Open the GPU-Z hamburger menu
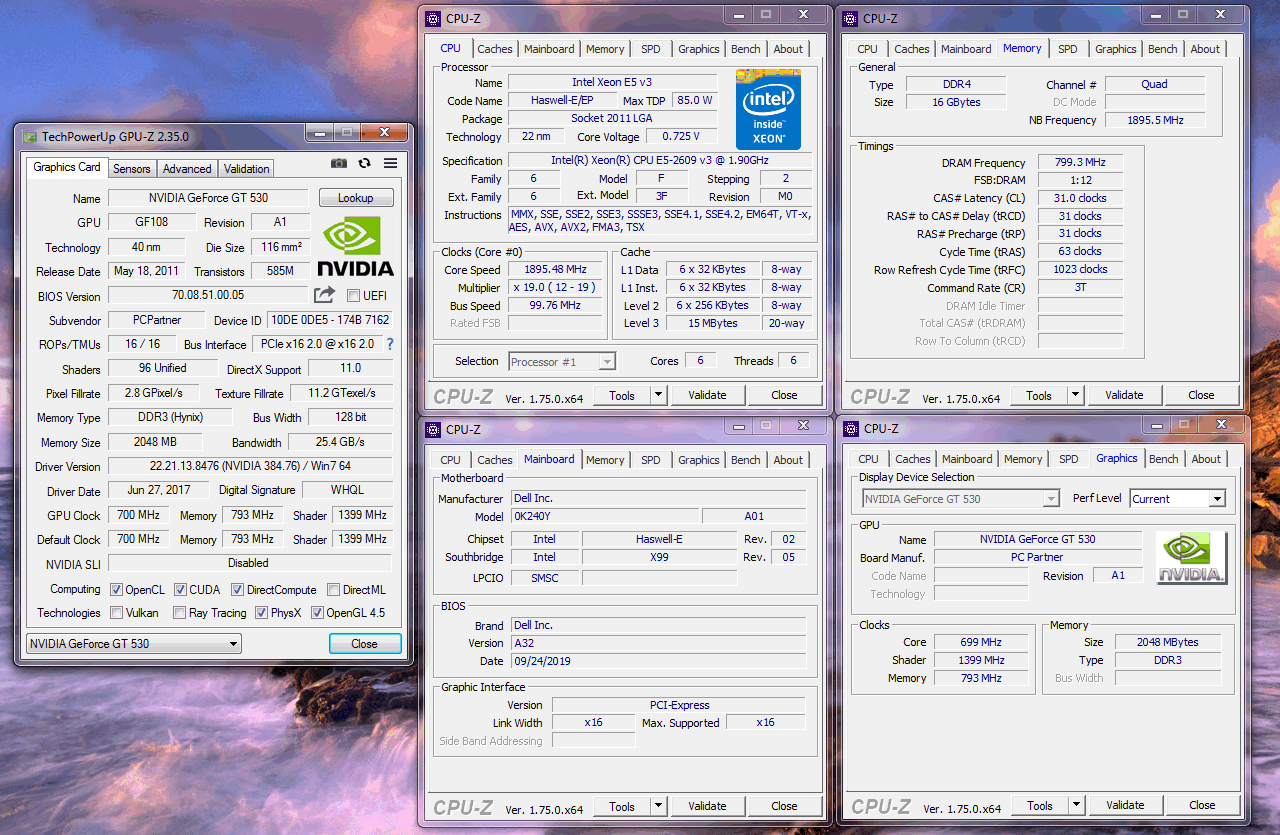This screenshot has height=835, width=1280. click(x=391, y=163)
